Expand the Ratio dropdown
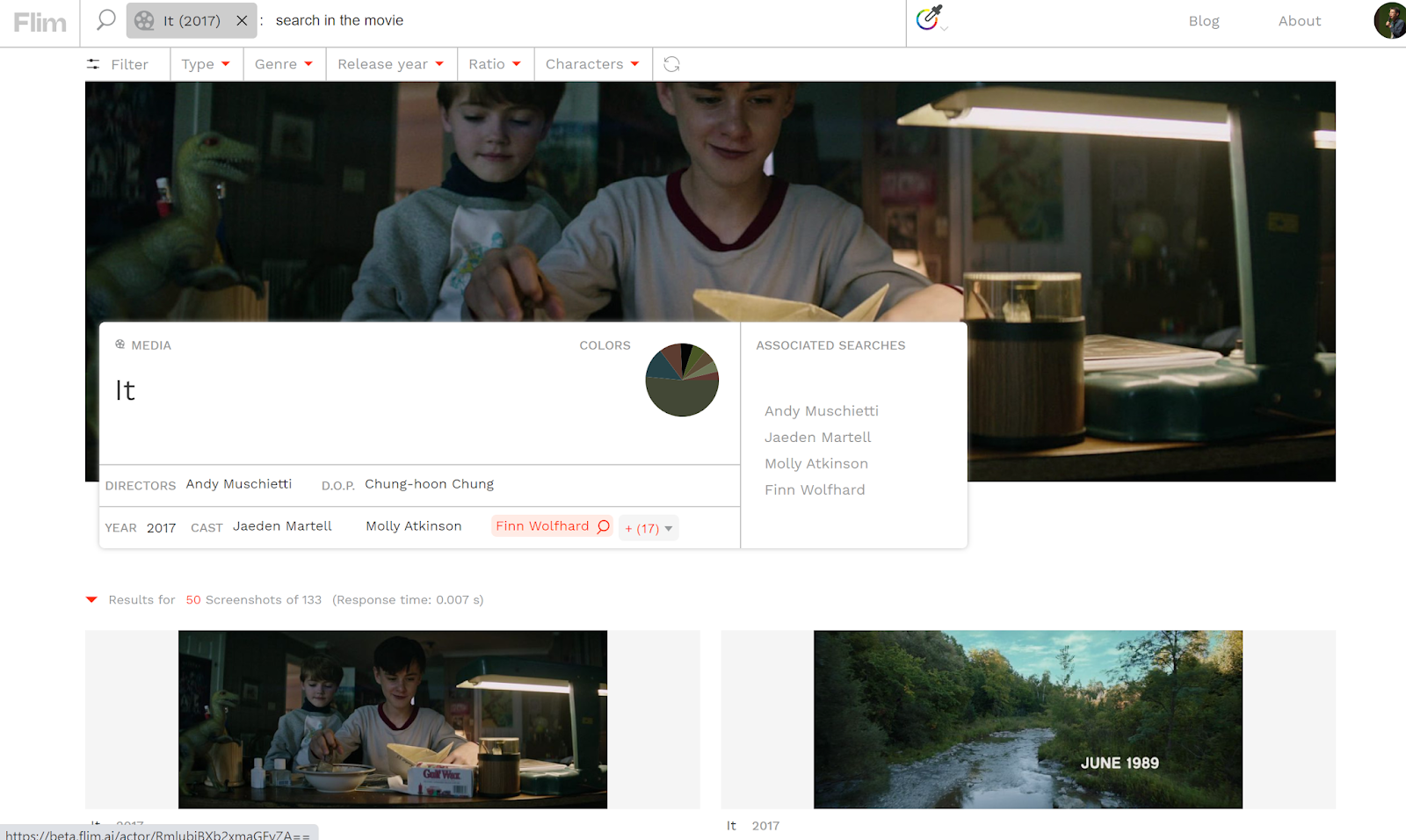 pyautogui.click(x=495, y=64)
